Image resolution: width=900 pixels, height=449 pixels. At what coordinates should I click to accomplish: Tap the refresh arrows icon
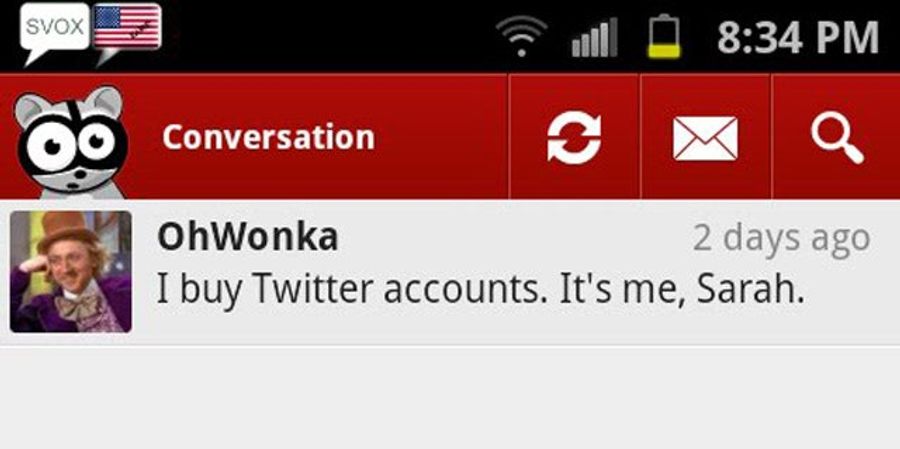click(x=574, y=138)
